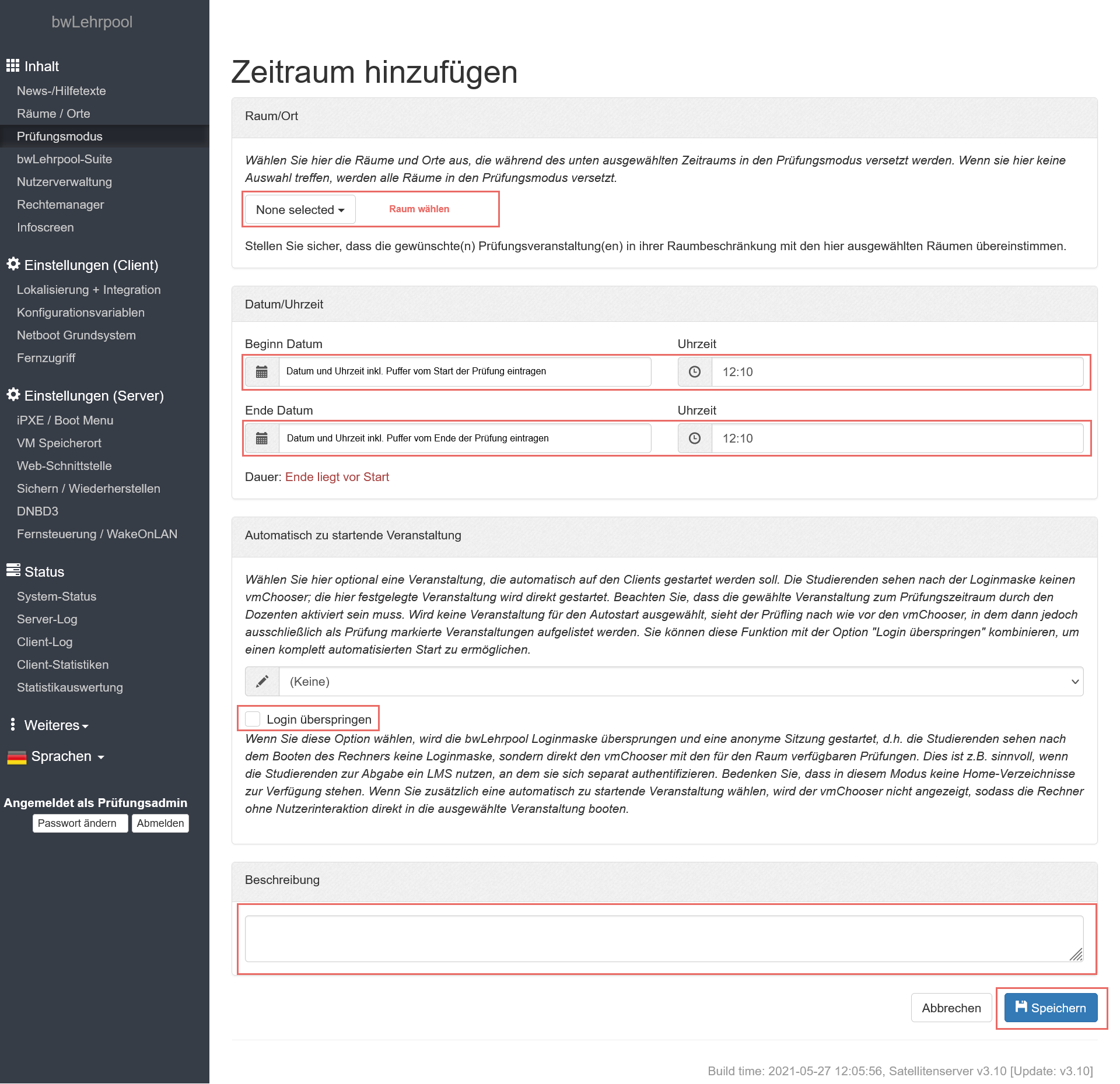Click the bwLehrpool title link

coord(92,22)
